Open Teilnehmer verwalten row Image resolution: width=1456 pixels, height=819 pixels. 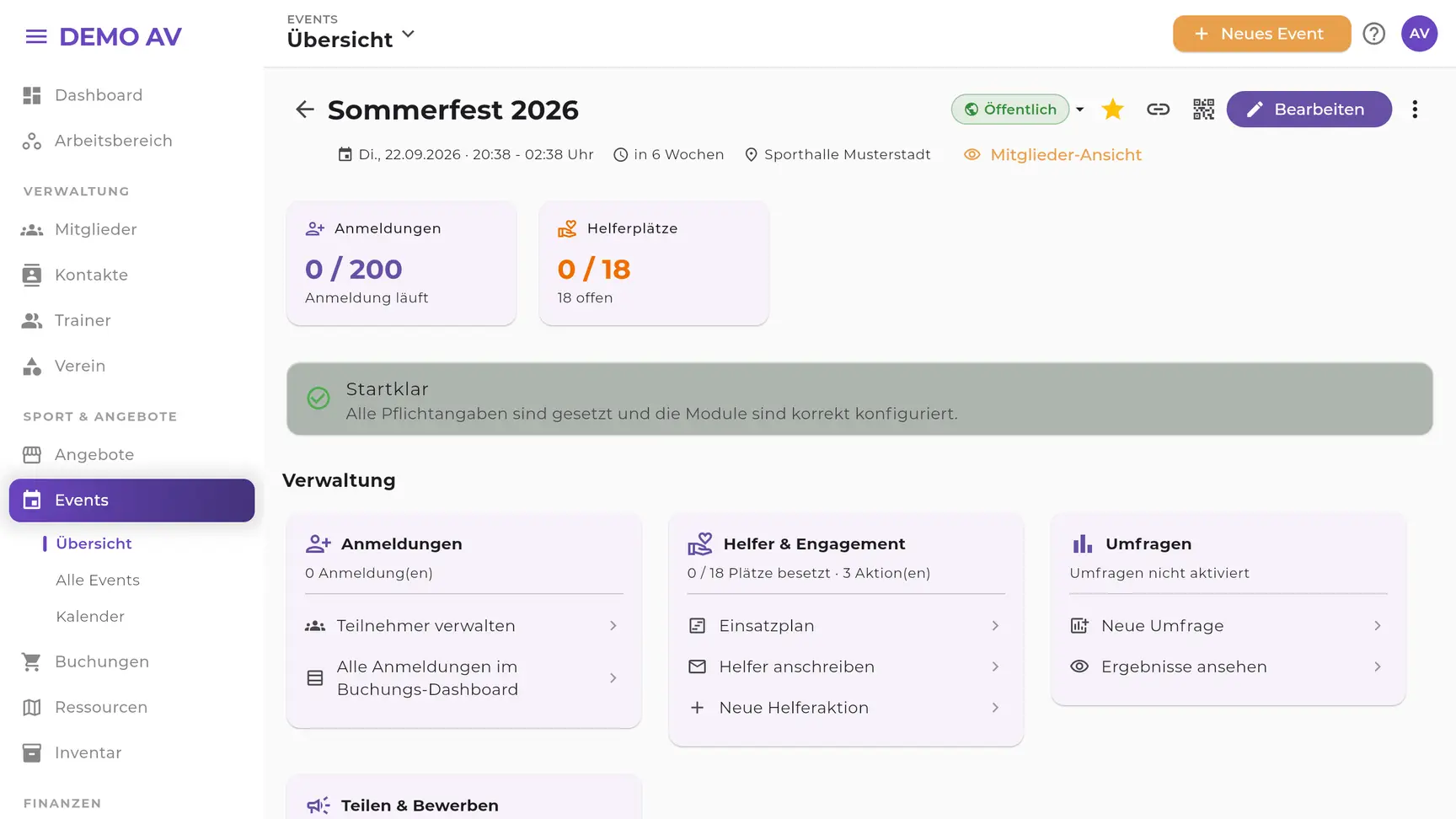coord(463,626)
